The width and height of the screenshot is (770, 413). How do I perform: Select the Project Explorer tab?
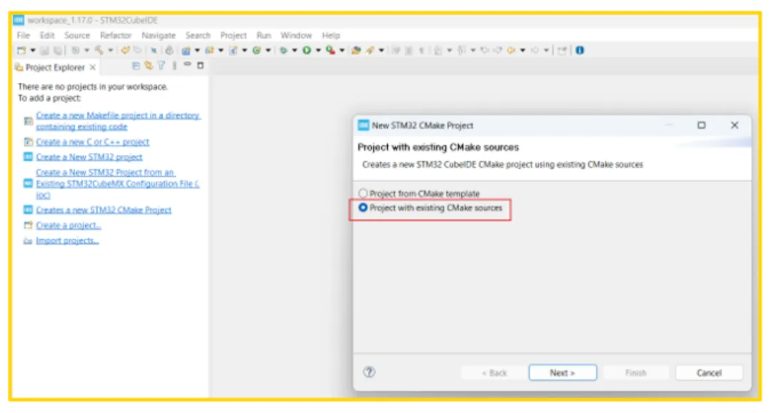pyautogui.click(x=55, y=67)
